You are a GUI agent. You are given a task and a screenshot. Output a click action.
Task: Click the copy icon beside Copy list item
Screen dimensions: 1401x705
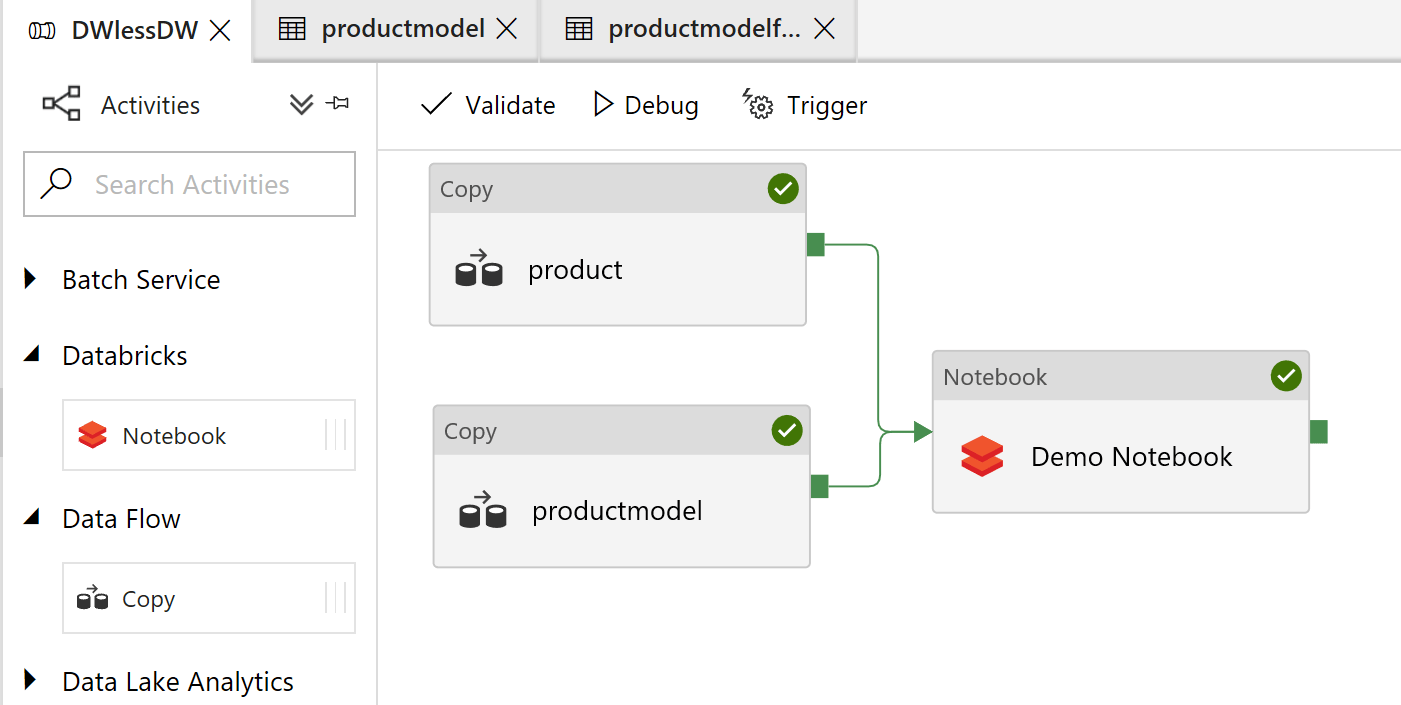pos(92,598)
